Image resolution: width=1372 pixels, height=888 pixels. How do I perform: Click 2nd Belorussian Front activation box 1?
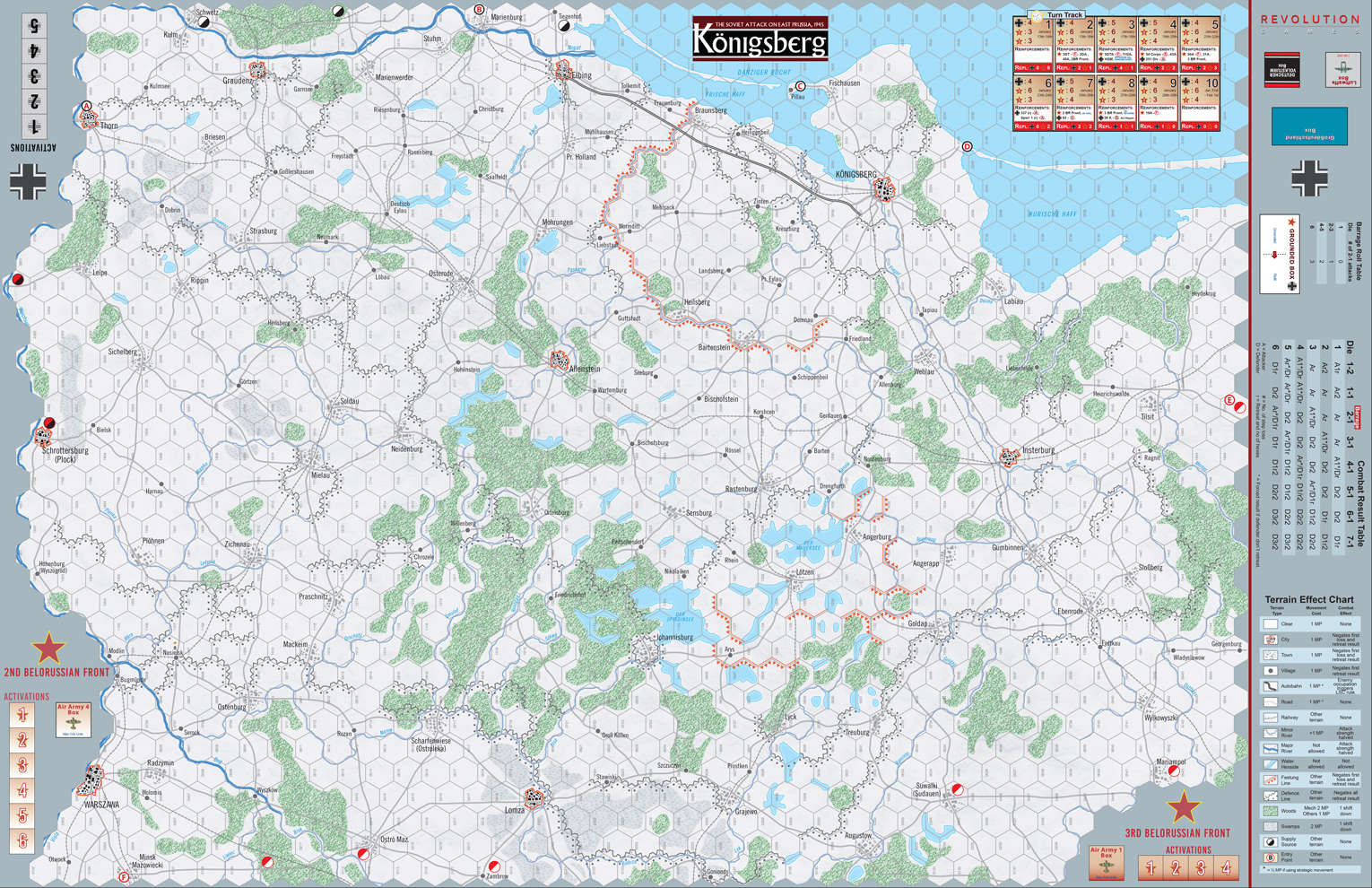click(x=22, y=715)
